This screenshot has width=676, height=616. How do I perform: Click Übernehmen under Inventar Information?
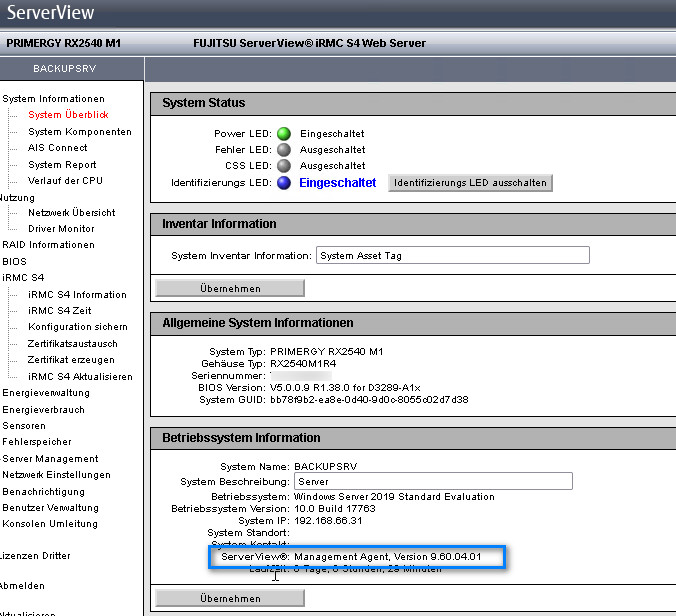point(230,288)
